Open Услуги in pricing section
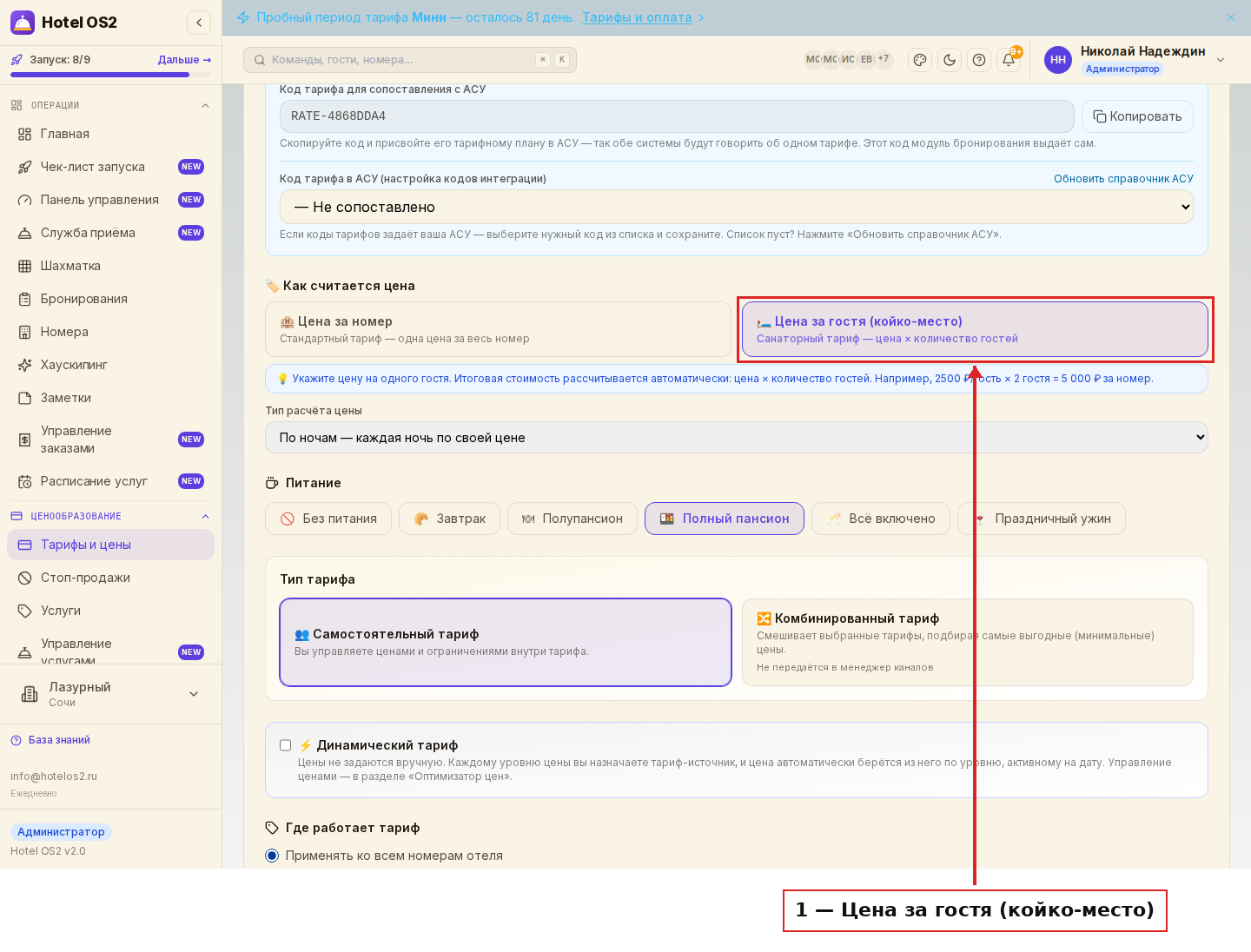This screenshot has height=952, width=1251. (110, 611)
